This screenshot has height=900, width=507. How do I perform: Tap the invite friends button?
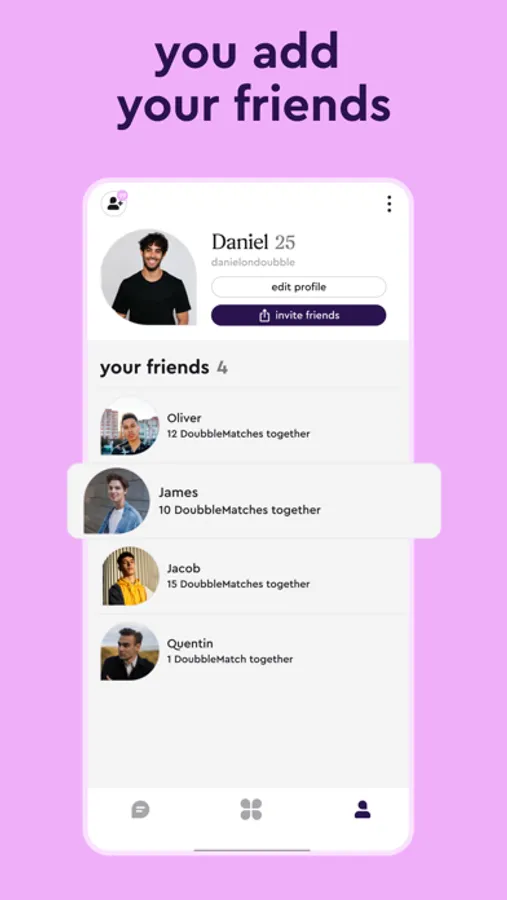(x=299, y=315)
